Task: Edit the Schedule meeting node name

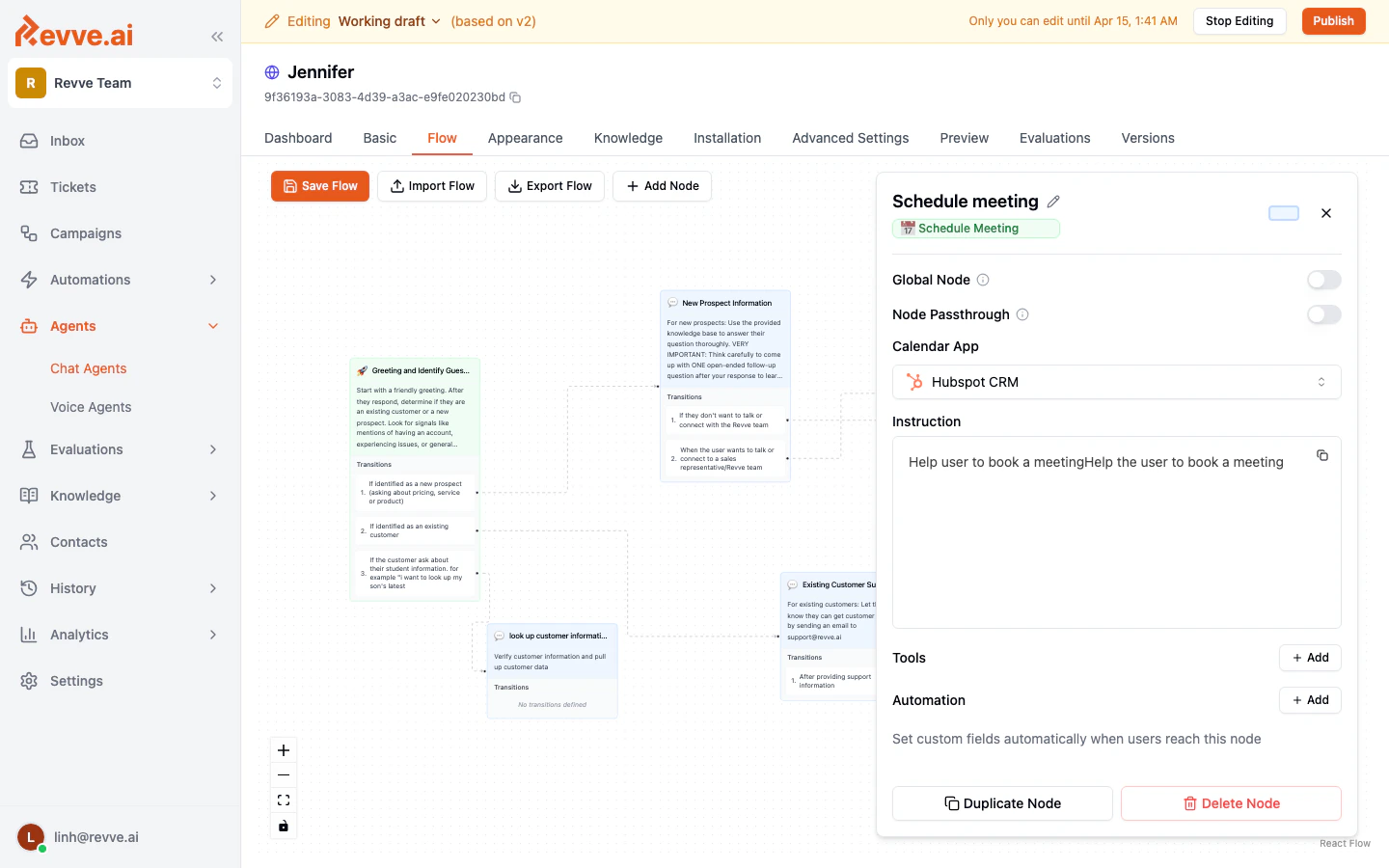Action: 1053,202
